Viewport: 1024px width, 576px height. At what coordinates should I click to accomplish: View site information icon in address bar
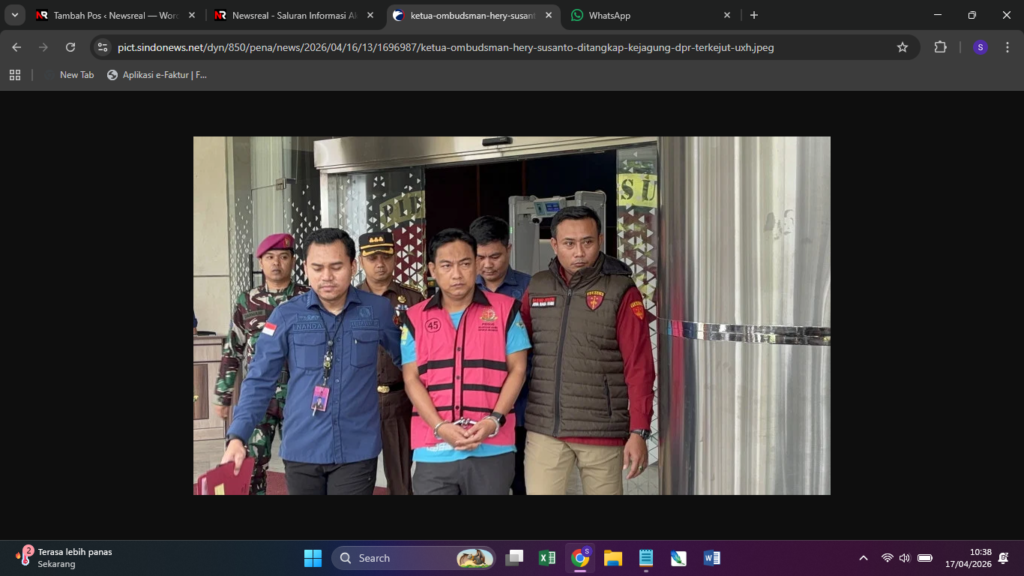tap(103, 47)
